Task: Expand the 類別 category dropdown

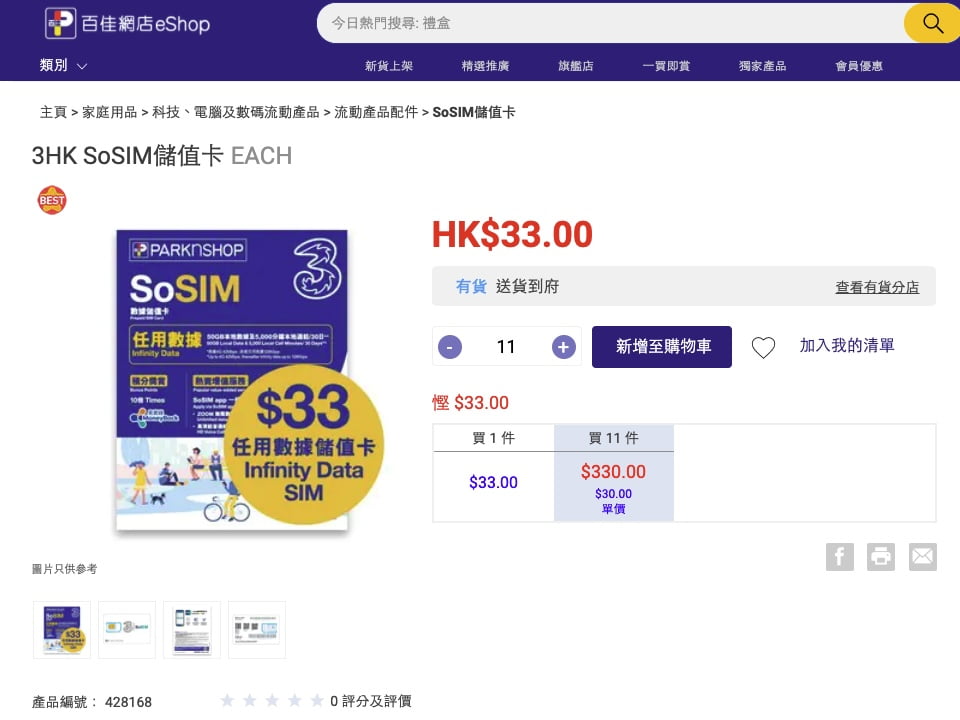Action: (x=63, y=65)
